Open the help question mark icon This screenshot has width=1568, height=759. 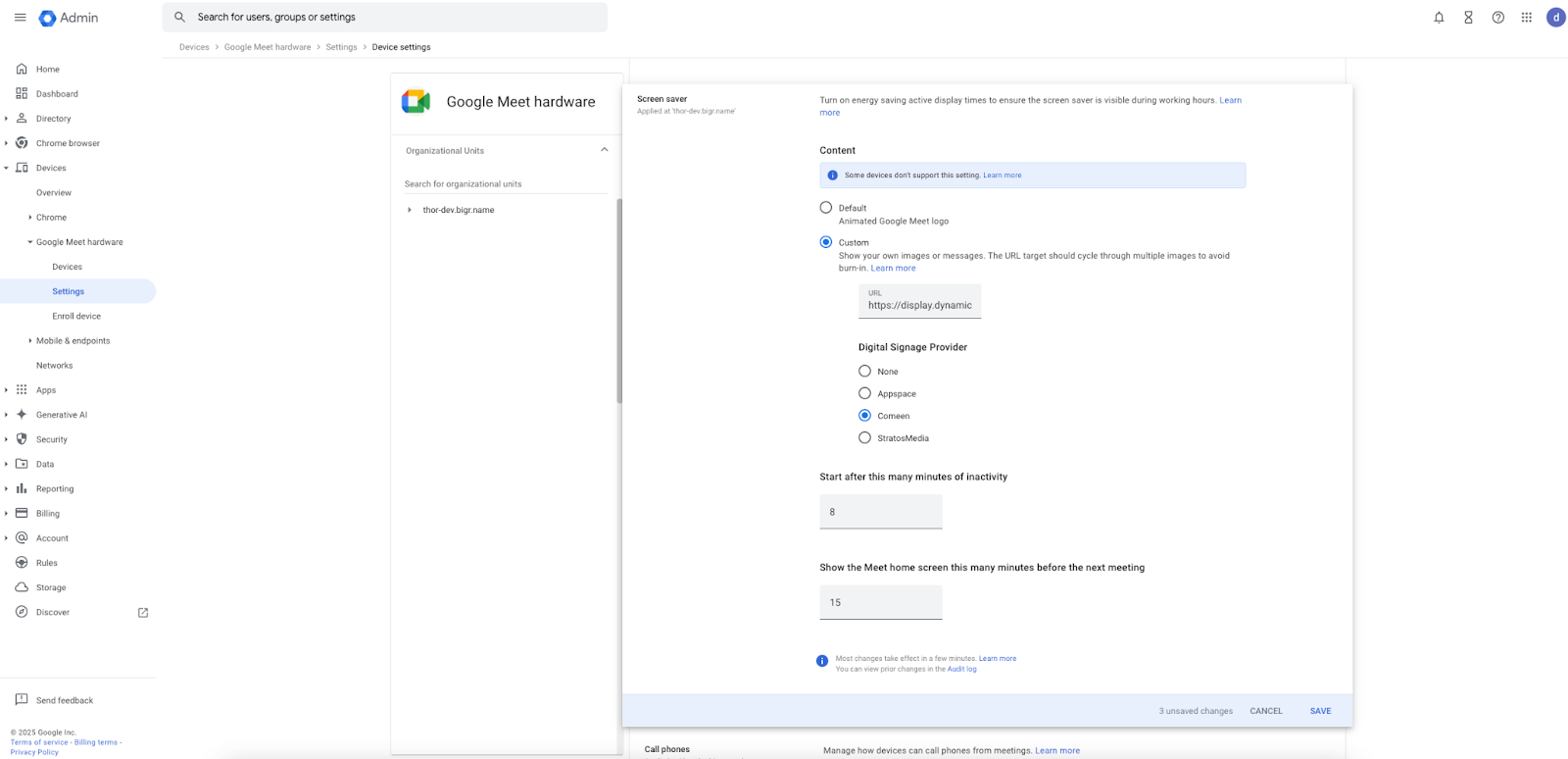click(x=1497, y=18)
